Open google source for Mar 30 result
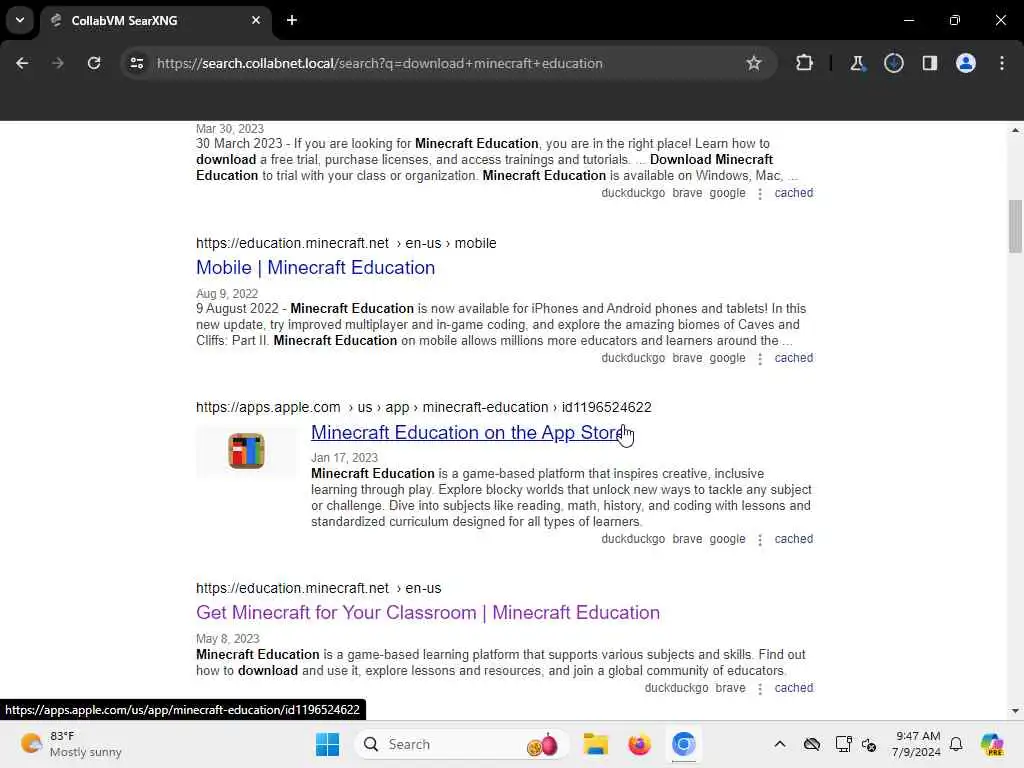This screenshot has width=1024, height=768. point(728,193)
